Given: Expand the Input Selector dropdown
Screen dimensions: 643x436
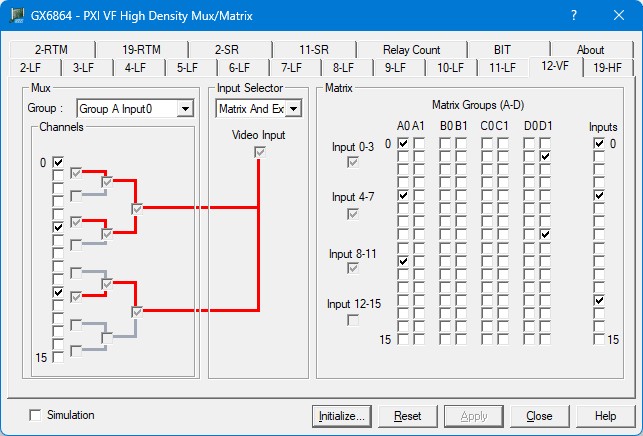Looking at the screenshot, I should point(293,108).
